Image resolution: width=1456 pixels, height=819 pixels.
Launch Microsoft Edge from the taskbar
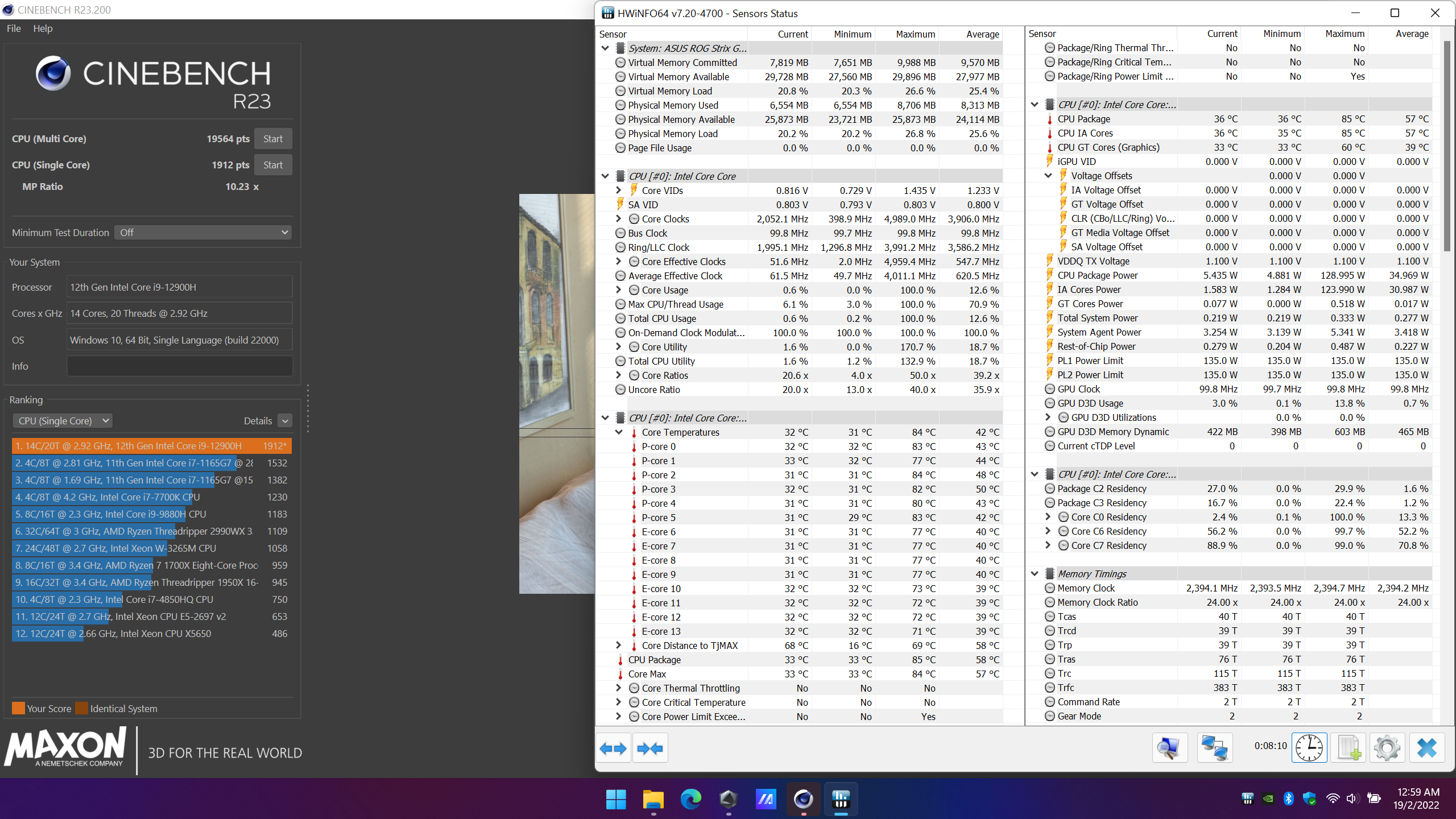click(691, 799)
